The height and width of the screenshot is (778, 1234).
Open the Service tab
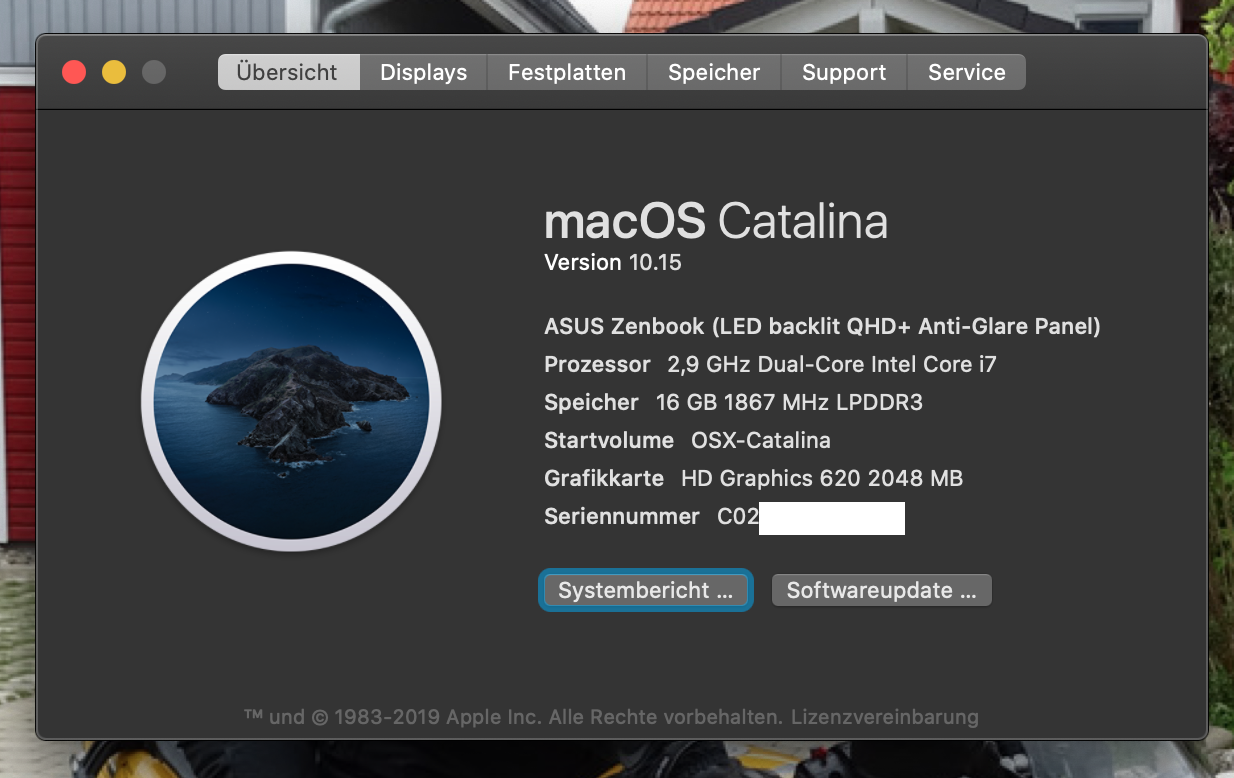point(967,72)
